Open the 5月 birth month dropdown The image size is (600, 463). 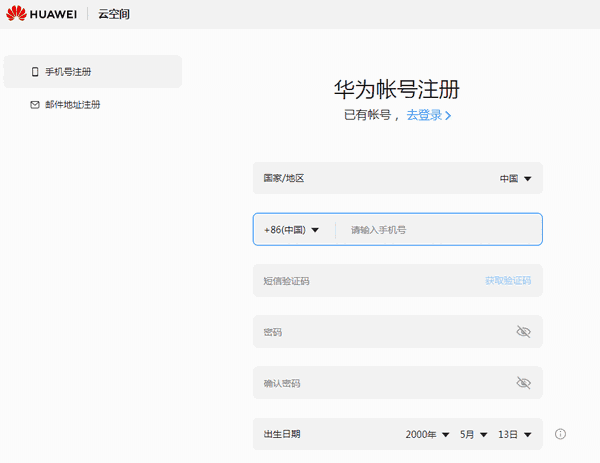(473, 434)
